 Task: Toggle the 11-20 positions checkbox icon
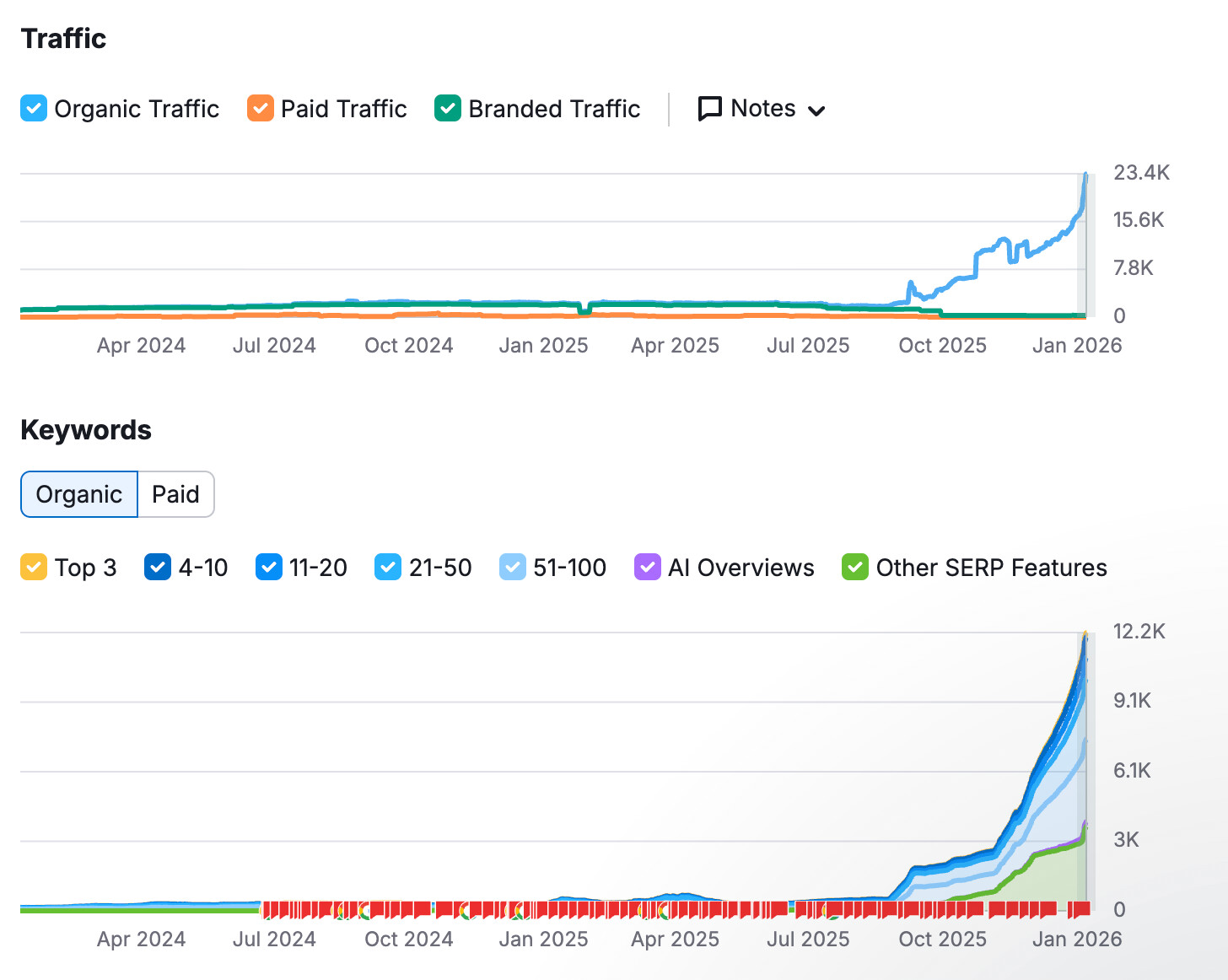(x=268, y=568)
